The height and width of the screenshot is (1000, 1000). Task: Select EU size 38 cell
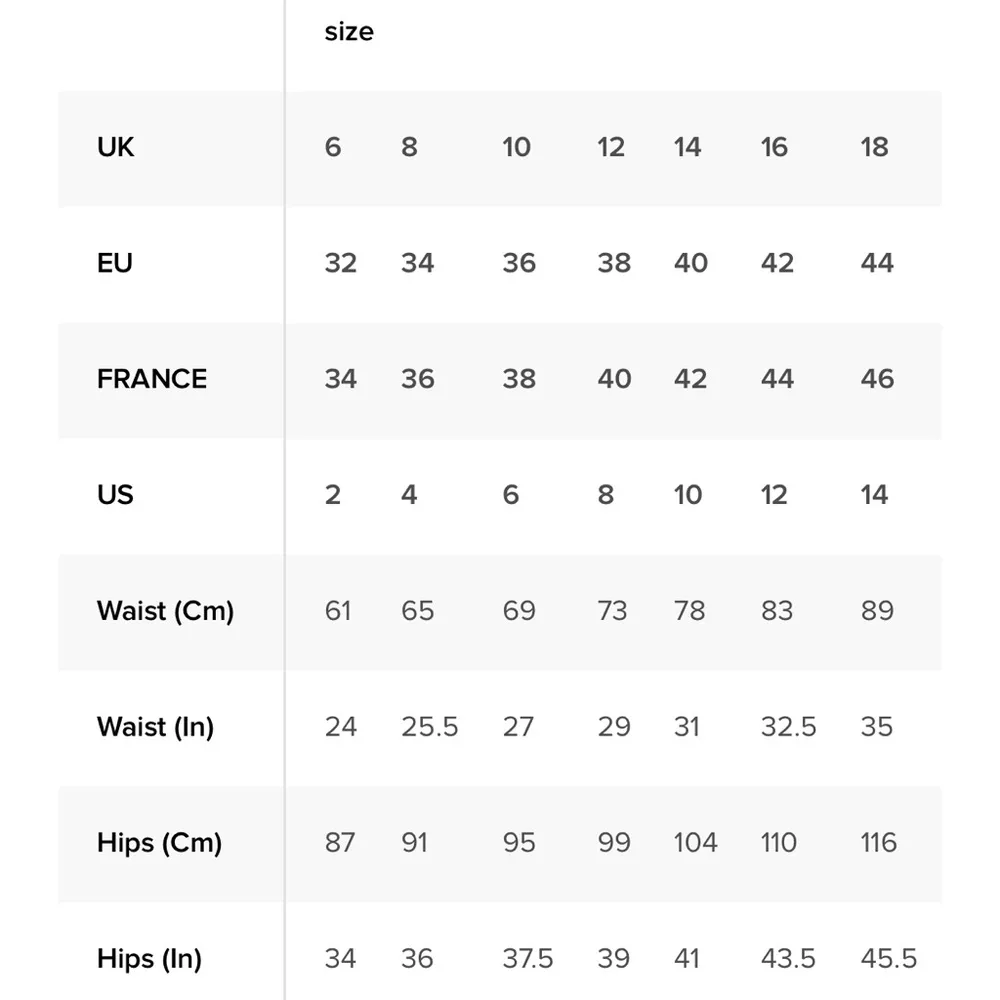[x=614, y=263]
